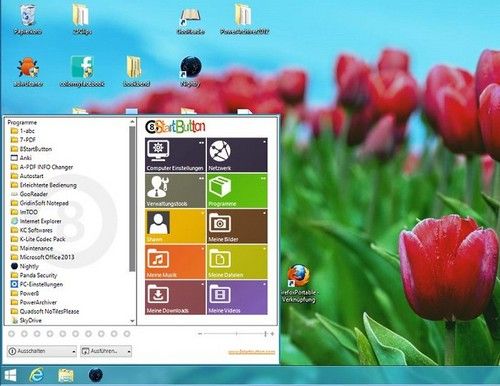Launch Internet Explorer from the taskbar

(x=36, y=375)
